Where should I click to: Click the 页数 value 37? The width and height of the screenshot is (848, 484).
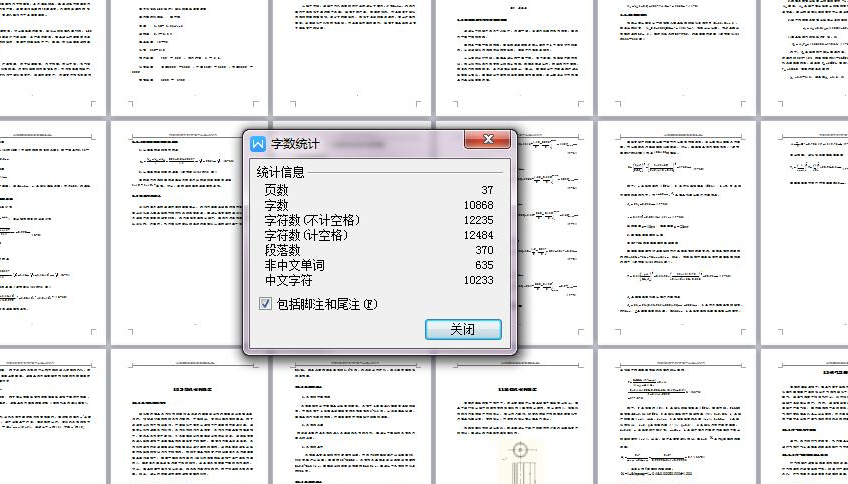(x=487, y=190)
